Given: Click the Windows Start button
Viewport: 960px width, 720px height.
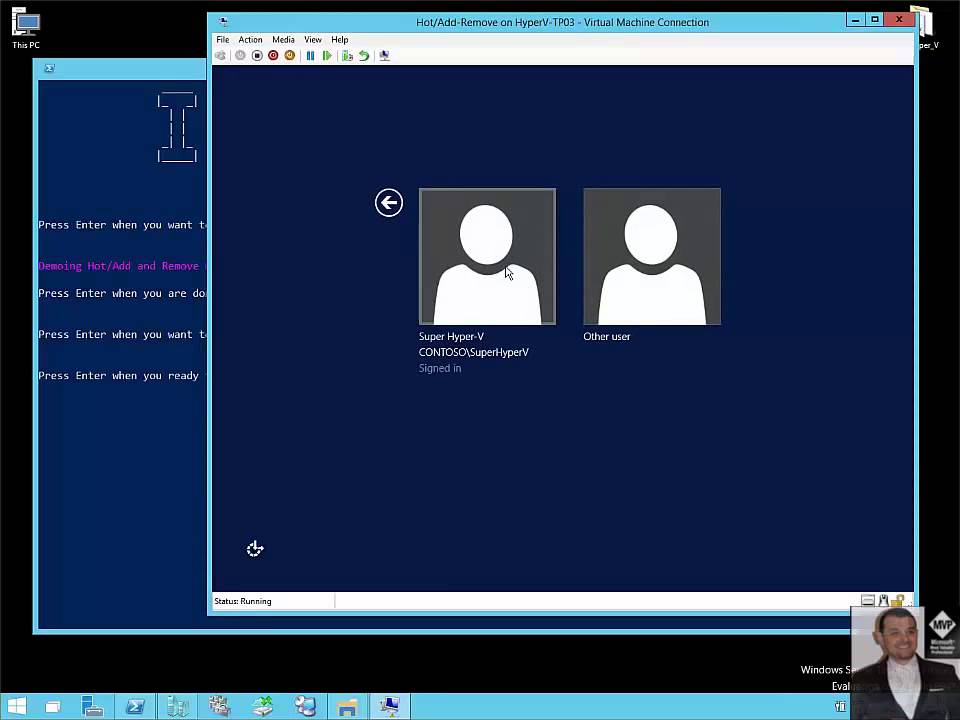Looking at the screenshot, I should click(17, 707).
